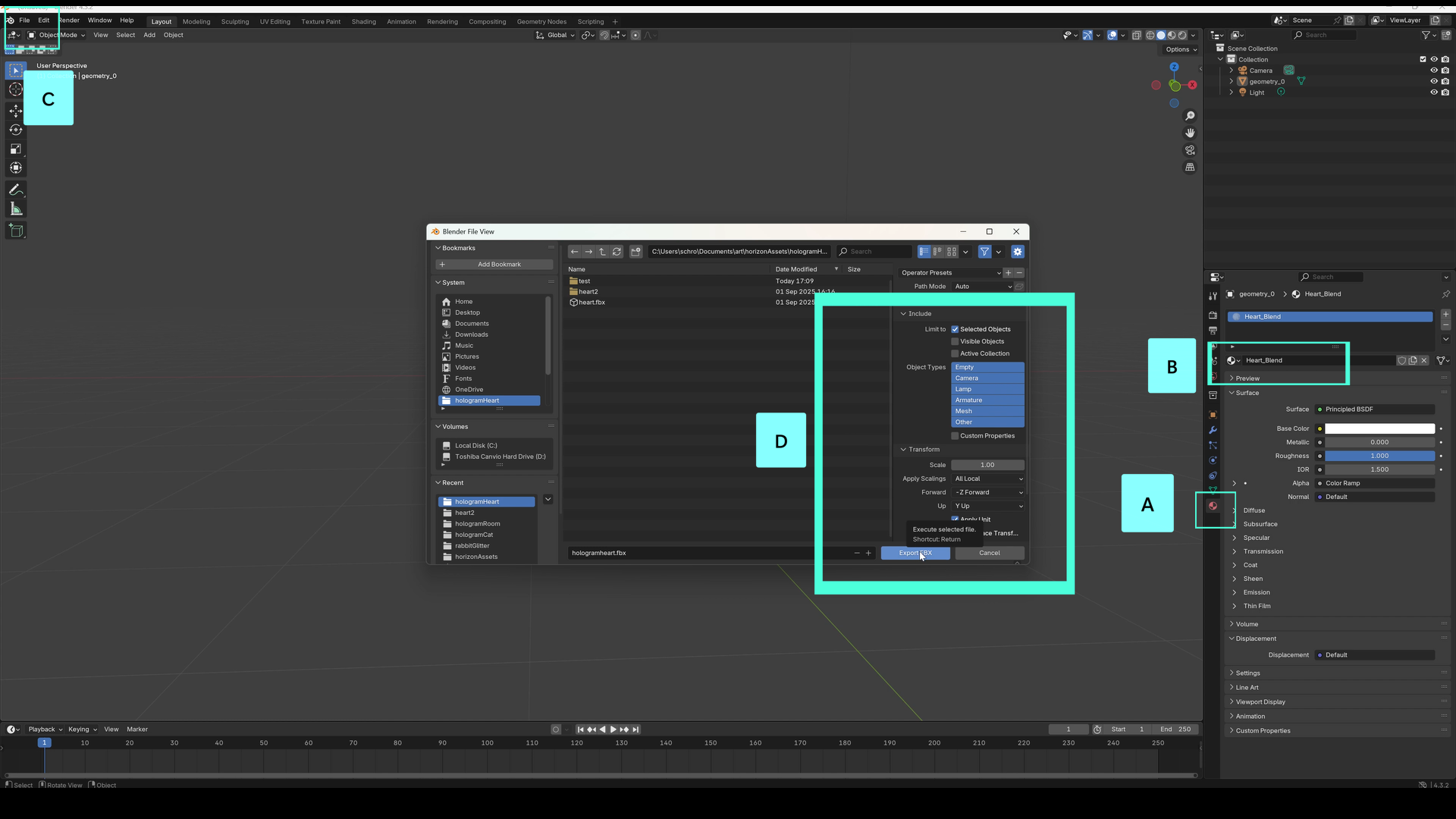The height and width of the screenshot is (819, 1456).
Task: Uncheck Selected Objects checkbox
Action: pyautogui.click(x=955, y=329)
